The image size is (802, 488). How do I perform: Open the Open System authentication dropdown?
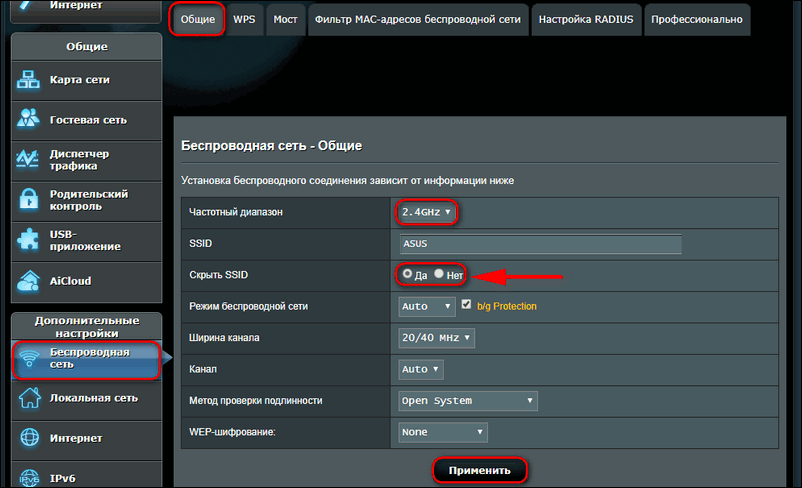(x=467, y=401)
